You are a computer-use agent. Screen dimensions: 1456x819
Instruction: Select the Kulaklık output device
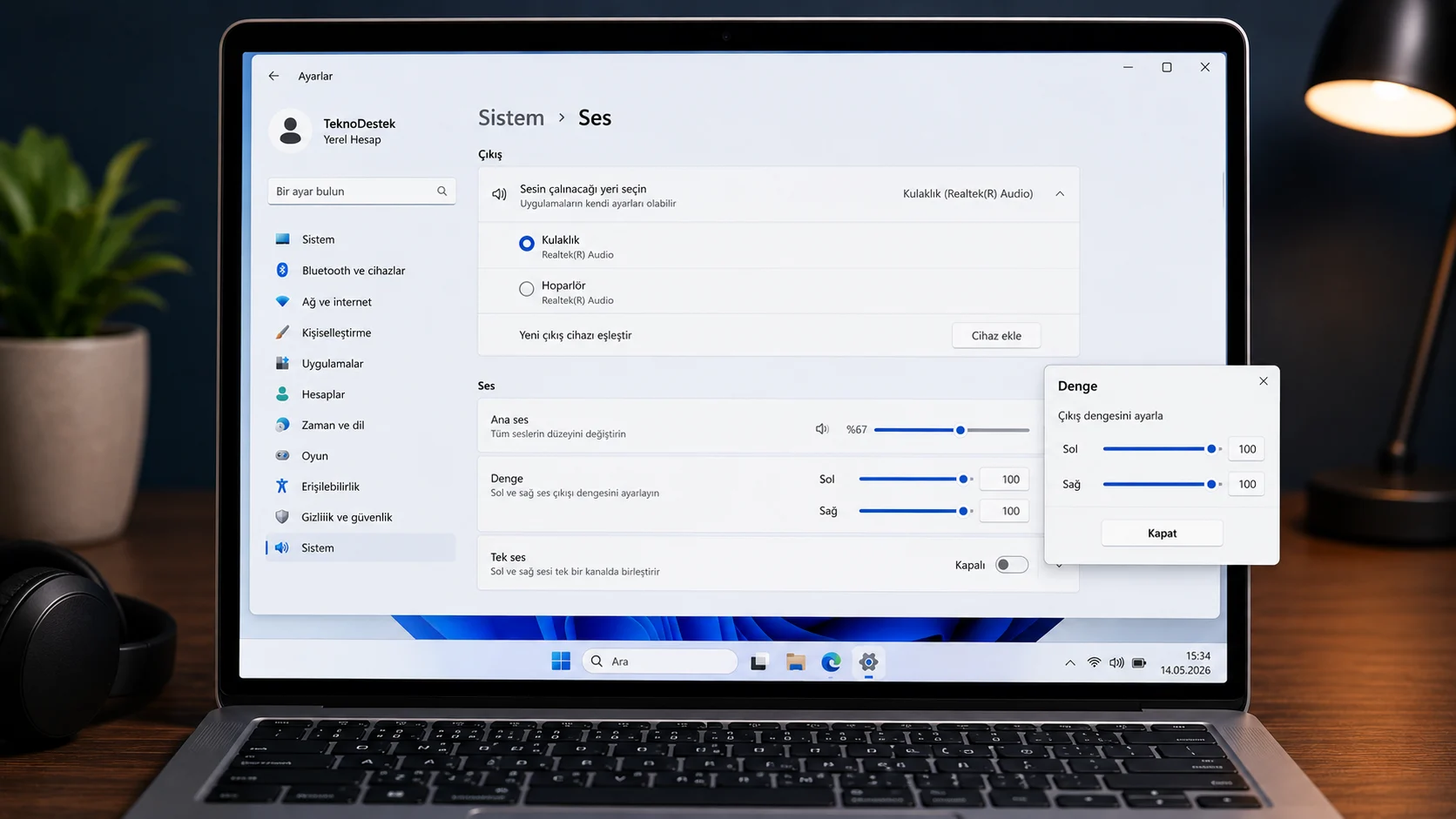point(527,244)
